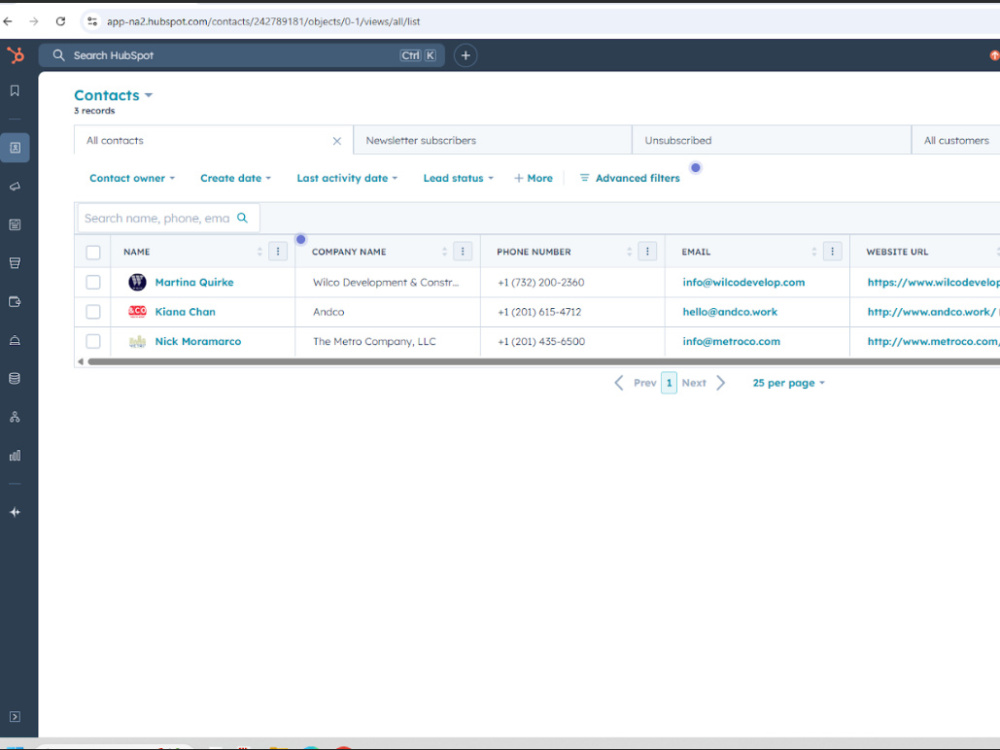The height and width of the screenshot is (750, 1000).
Task: Go back in browser
Action: coord(8,21)
